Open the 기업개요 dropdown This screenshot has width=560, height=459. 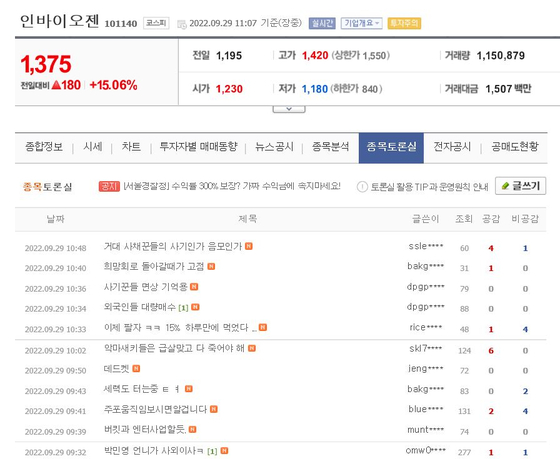pos(361,24)
